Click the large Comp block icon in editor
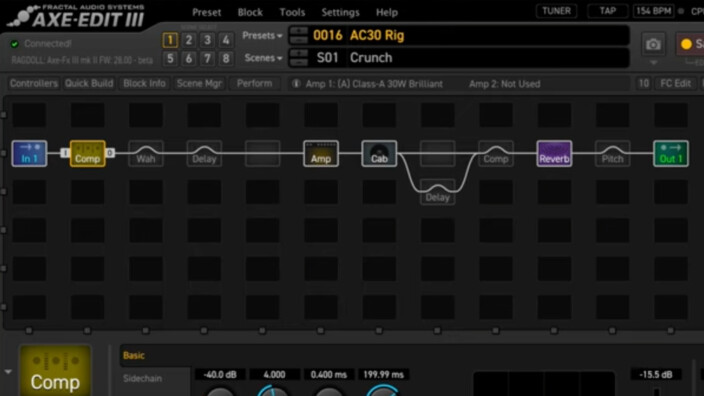This screenshot has width=704, height=396. [55, 371]
